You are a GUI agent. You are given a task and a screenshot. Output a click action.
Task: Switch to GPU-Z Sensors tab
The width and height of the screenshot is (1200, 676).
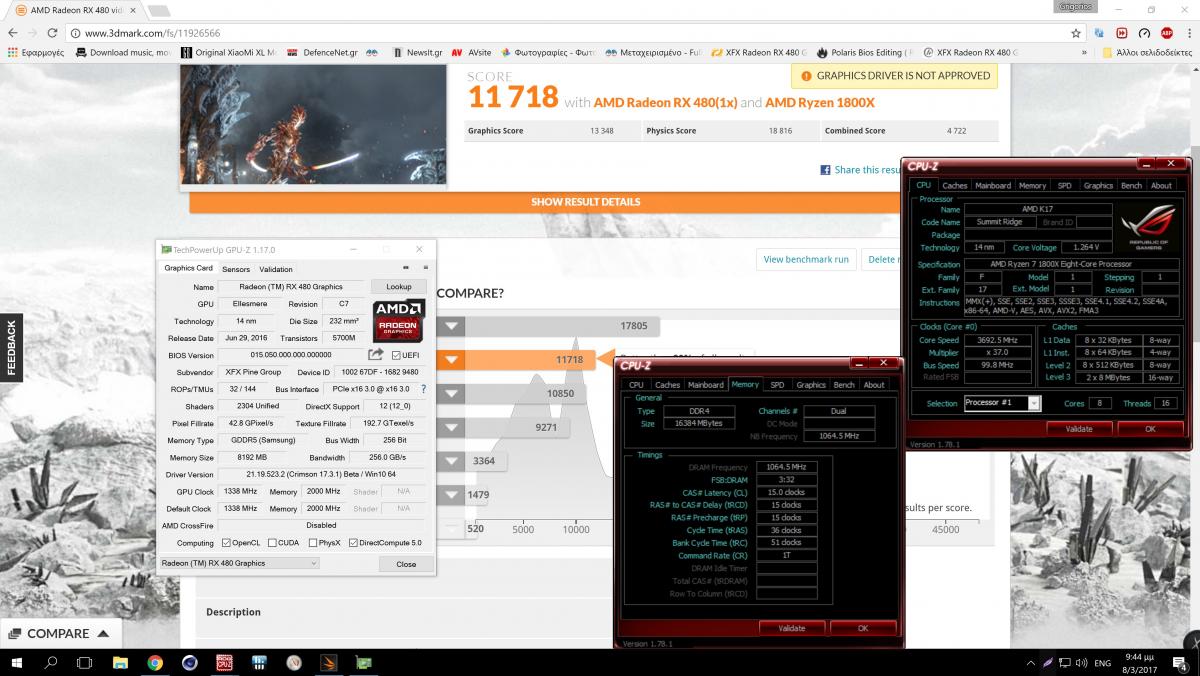point(236,269)
